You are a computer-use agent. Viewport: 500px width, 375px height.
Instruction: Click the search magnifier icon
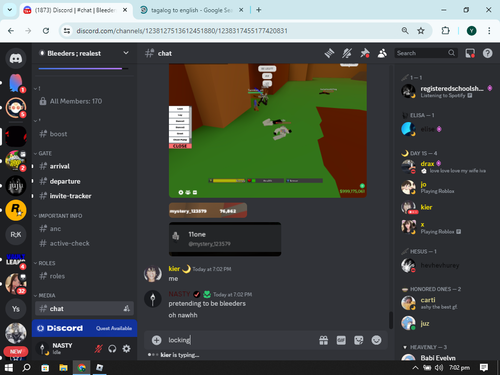[x=451, y=53]
